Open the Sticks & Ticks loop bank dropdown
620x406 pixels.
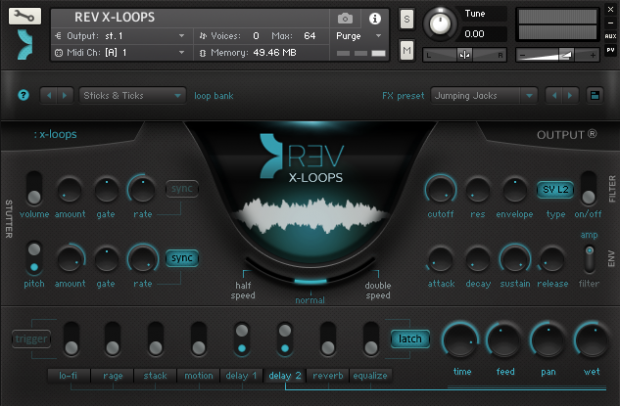coord(132,96)
